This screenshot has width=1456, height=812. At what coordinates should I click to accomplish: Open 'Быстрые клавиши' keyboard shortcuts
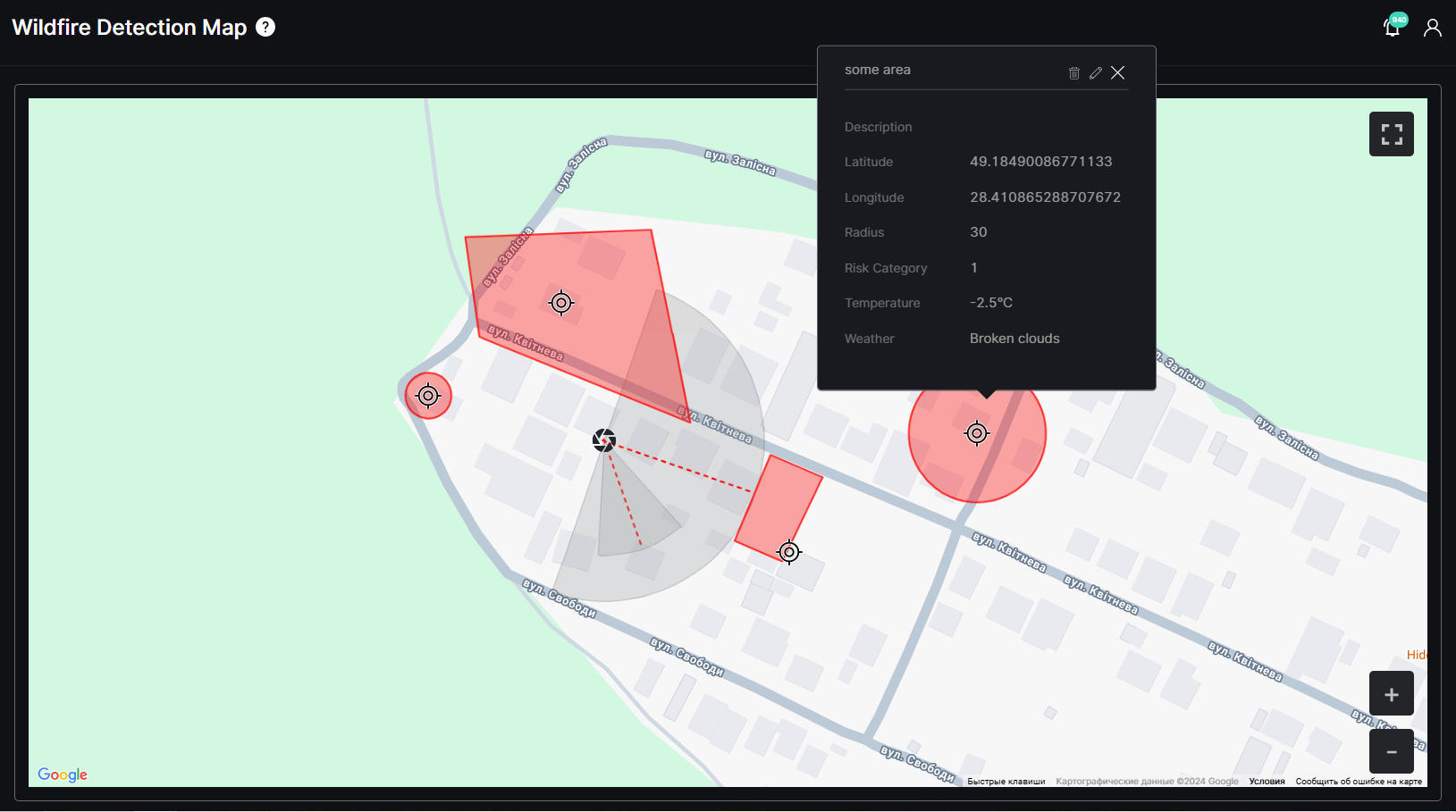1006,782
